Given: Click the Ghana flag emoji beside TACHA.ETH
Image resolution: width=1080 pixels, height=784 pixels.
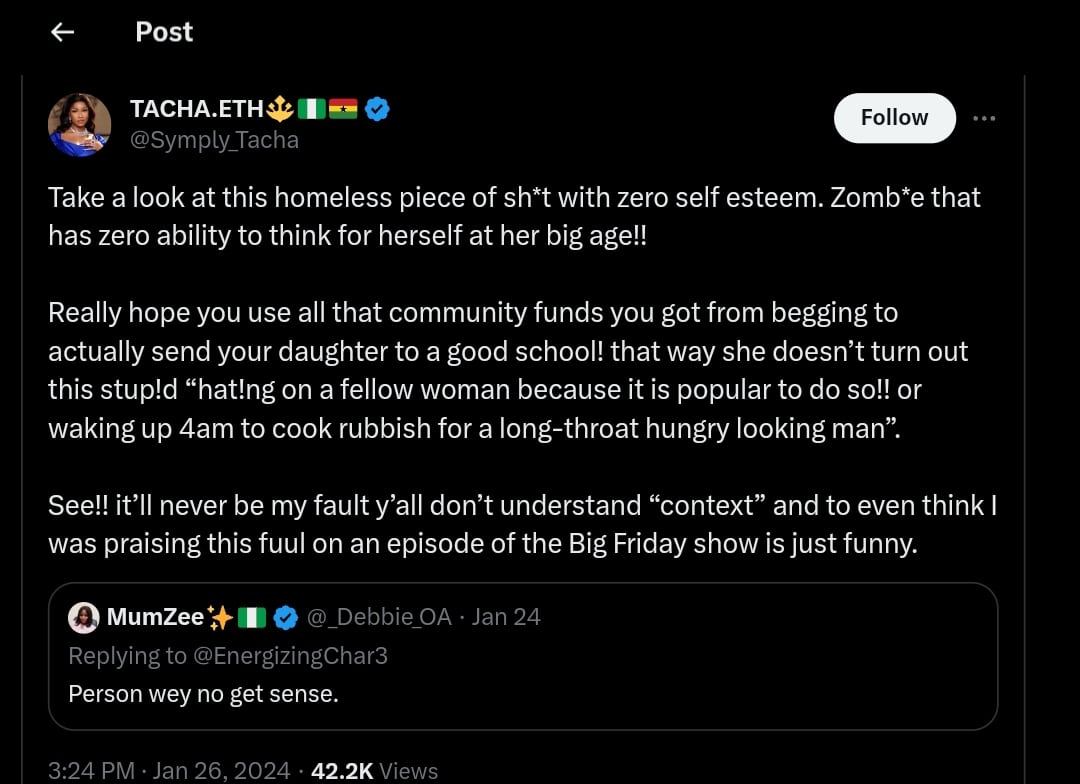Looking at the screenshot, I should (x=343, y=109).
